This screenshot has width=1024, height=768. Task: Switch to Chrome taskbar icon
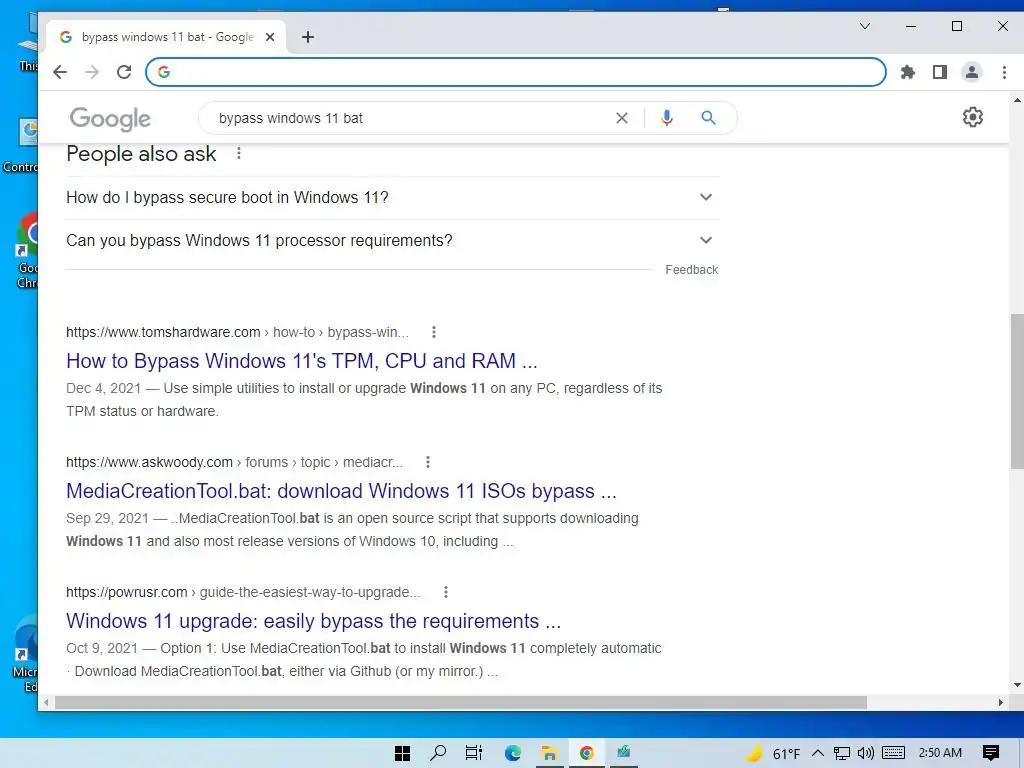click(x=586, y=753)
